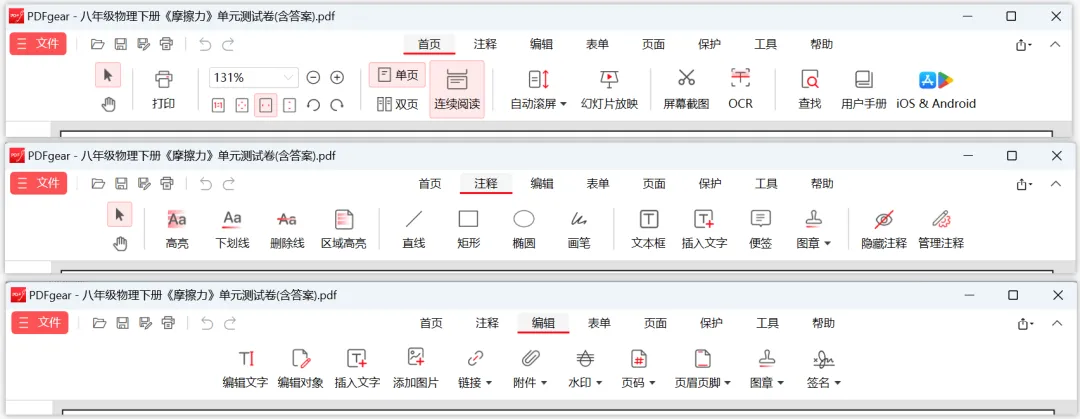Expand the 自动滚屏 auto-scroll dropdown
The image size is (1080, 419).
539,104
